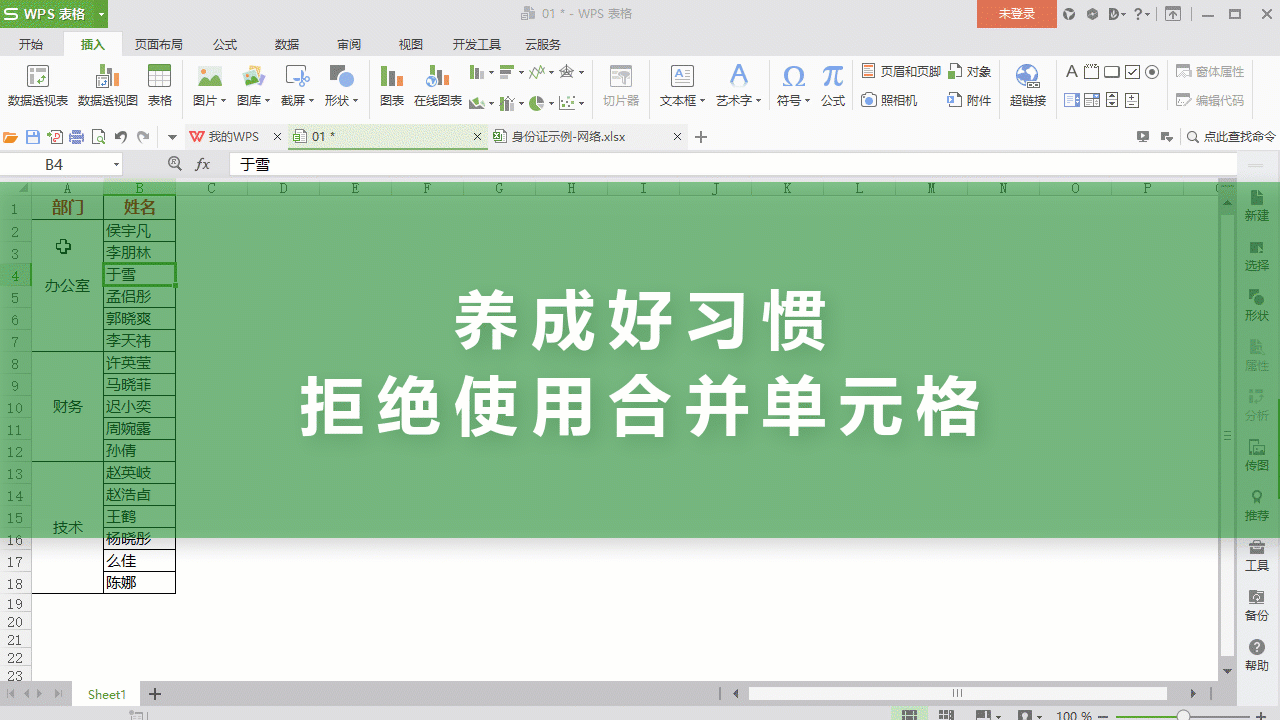Screen dimensions: 1280x720
Task: Insert a formula with the π 公式 icon
Action: point(833,86)
